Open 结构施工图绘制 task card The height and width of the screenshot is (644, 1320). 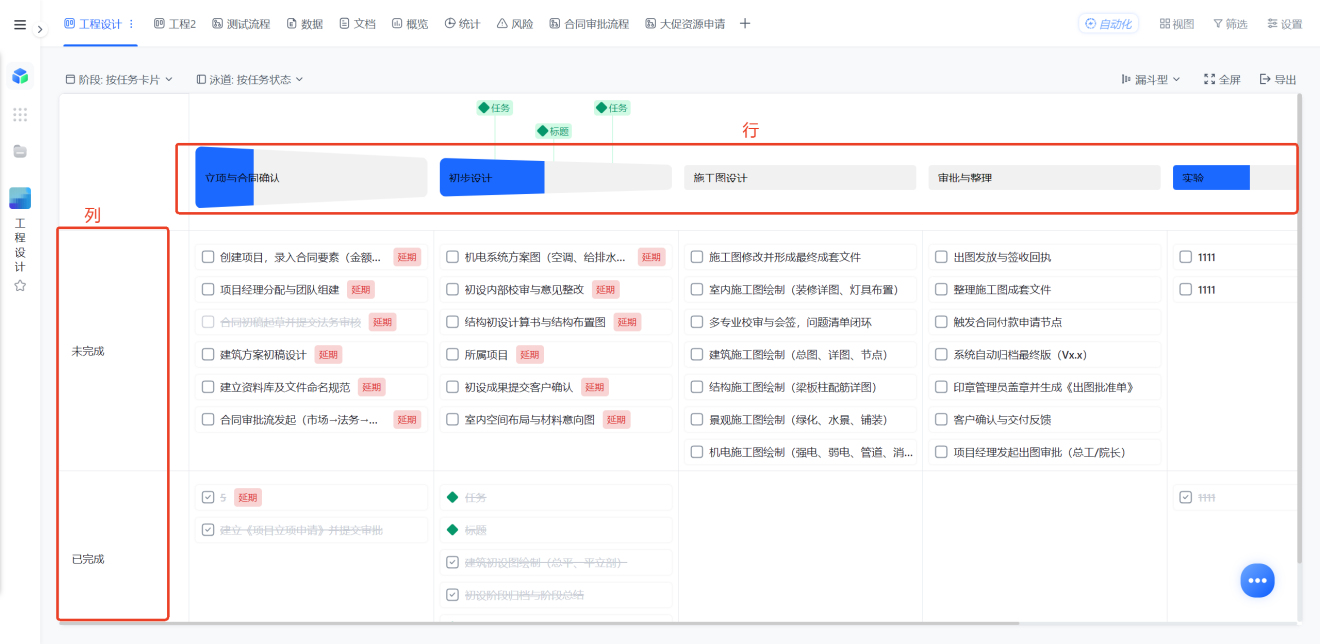pyautogui.click(x=800, y=387)
